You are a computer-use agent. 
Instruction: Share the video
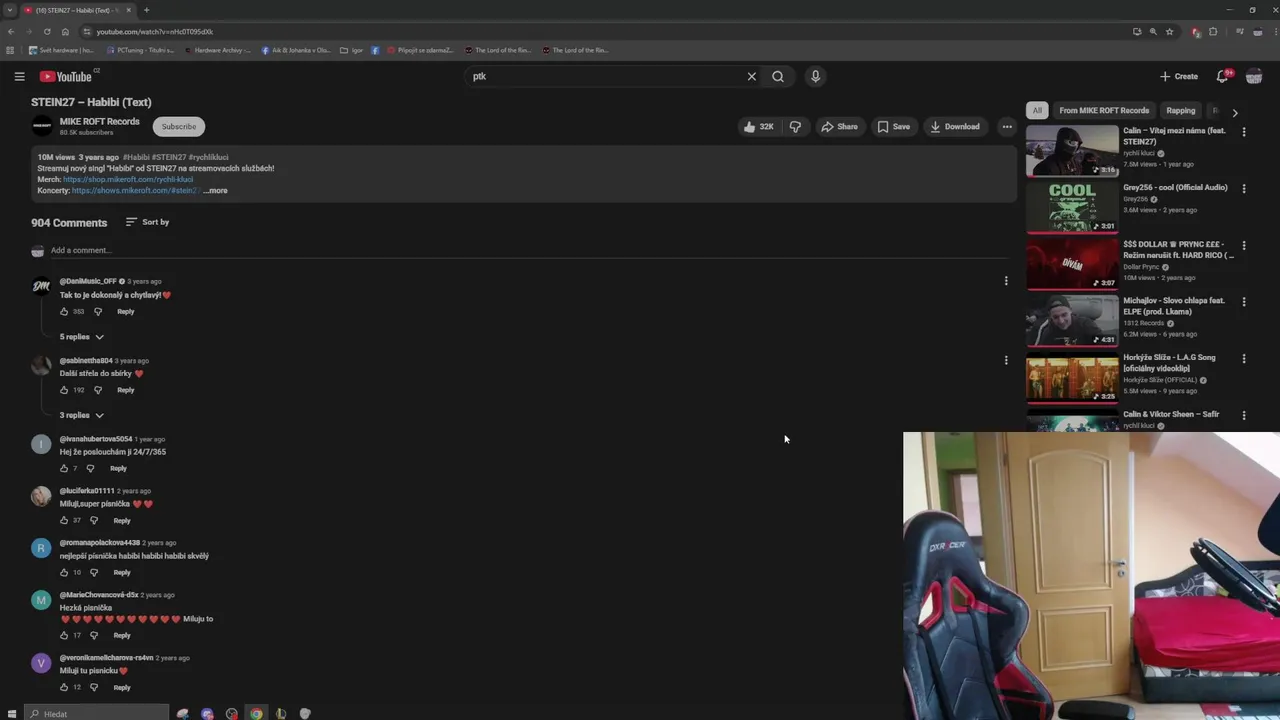(839, 127)
